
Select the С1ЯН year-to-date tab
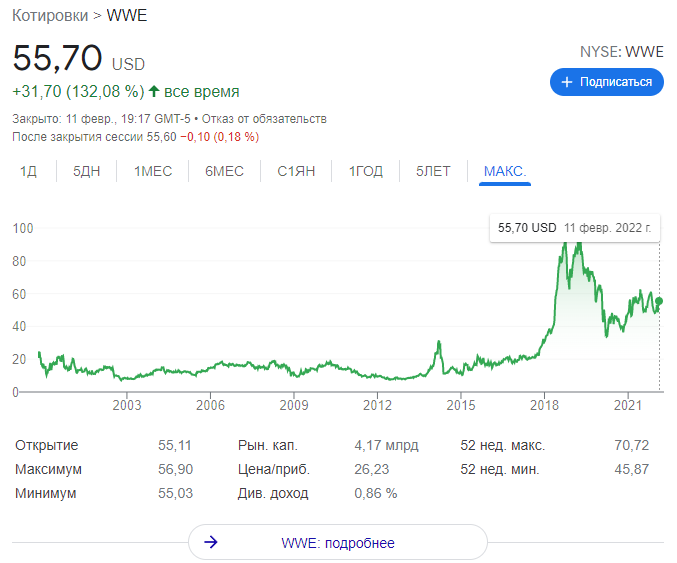pyautogui.click(x=296, y=171)
